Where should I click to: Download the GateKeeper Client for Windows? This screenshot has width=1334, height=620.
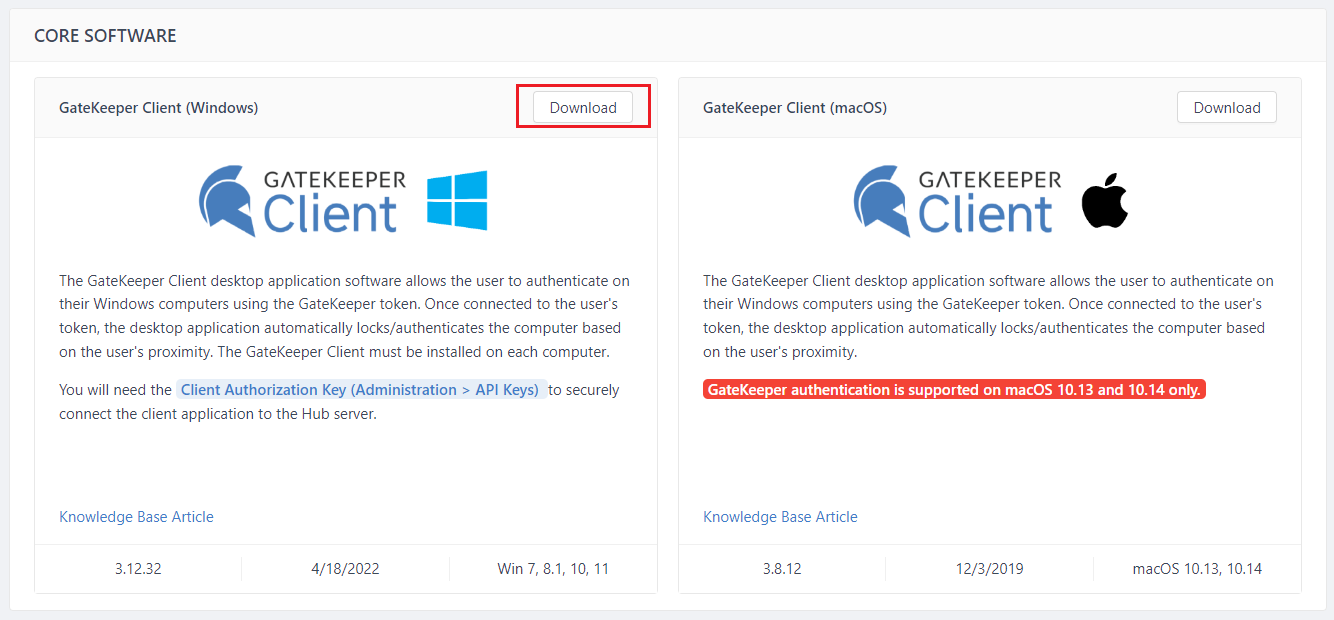(x=582, y=107)
